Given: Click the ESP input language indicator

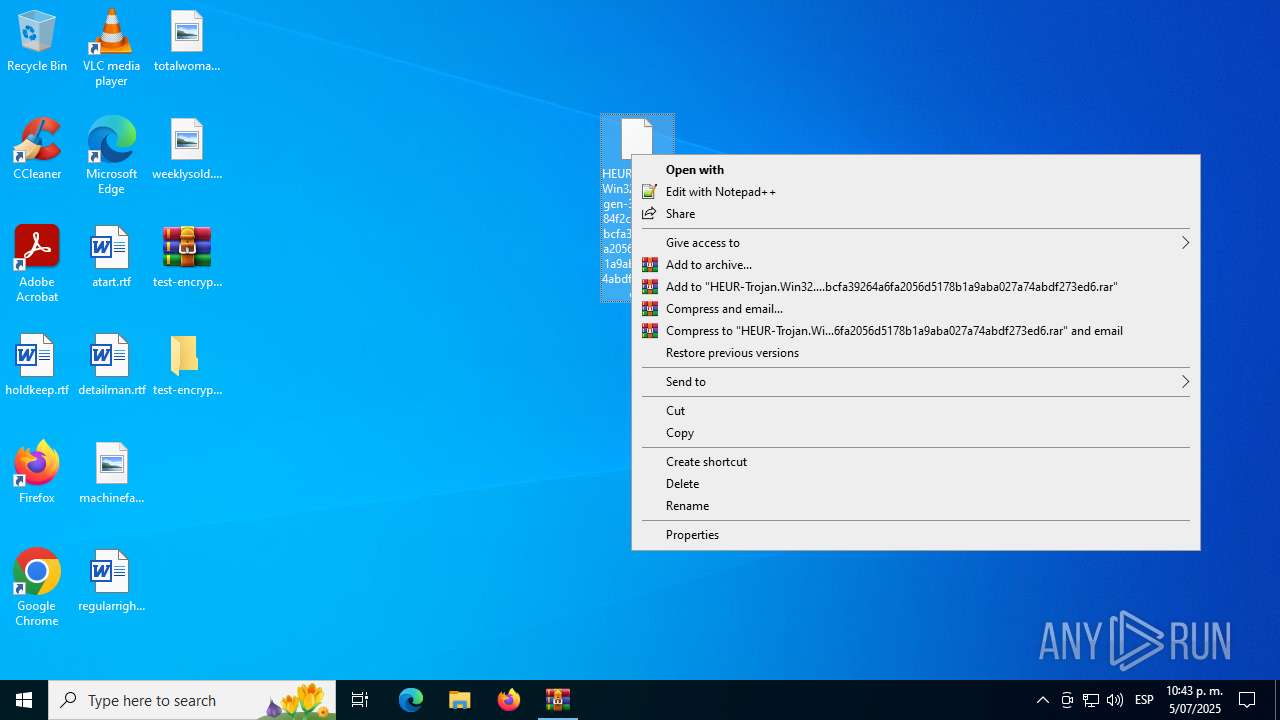Looking at the screenshot, I should click(x=1145, y=700).
